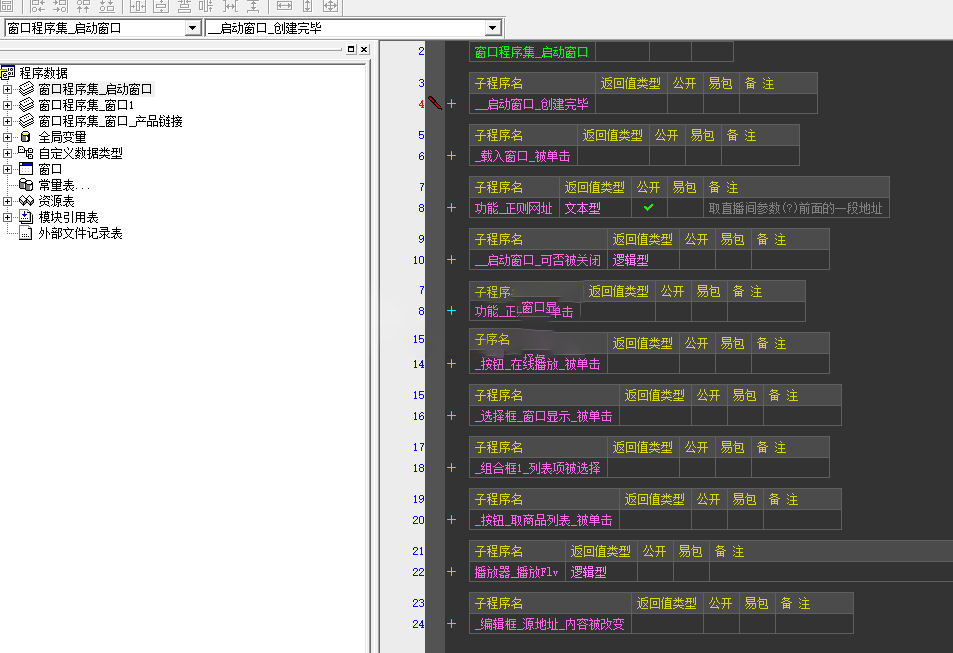Click the red marker at line 4

coord(435,103)
